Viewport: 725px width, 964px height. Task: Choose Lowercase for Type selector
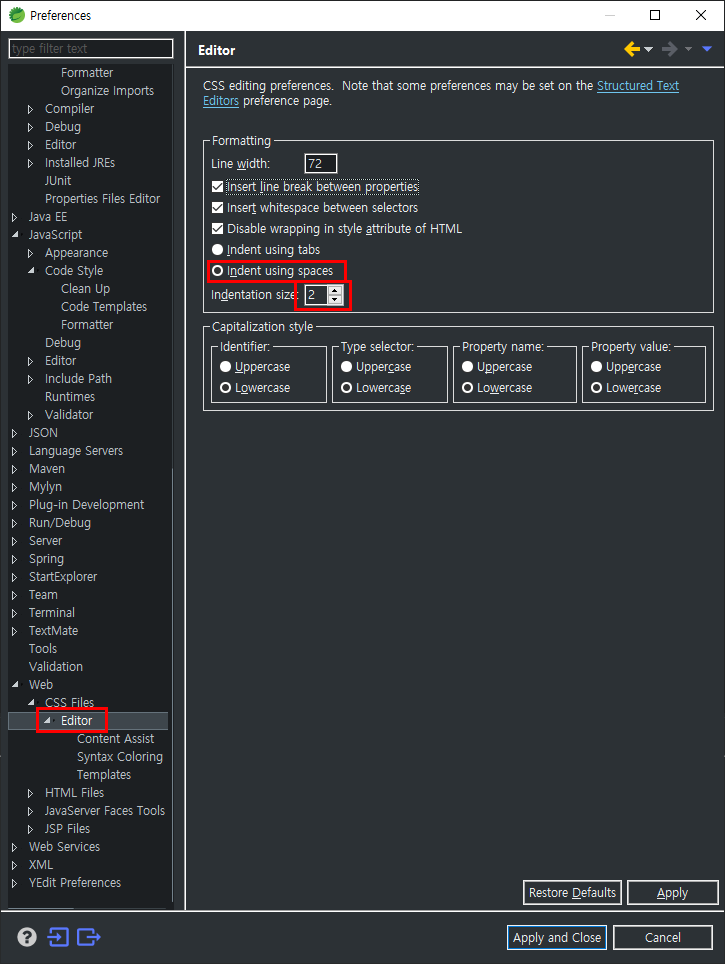click(347, 388)
